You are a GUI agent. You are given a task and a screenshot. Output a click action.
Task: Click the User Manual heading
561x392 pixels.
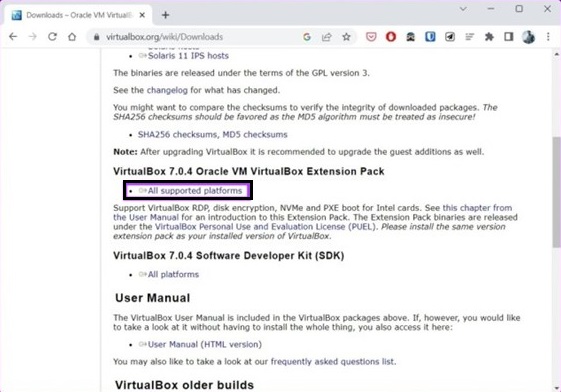click(x=152, y=298)
